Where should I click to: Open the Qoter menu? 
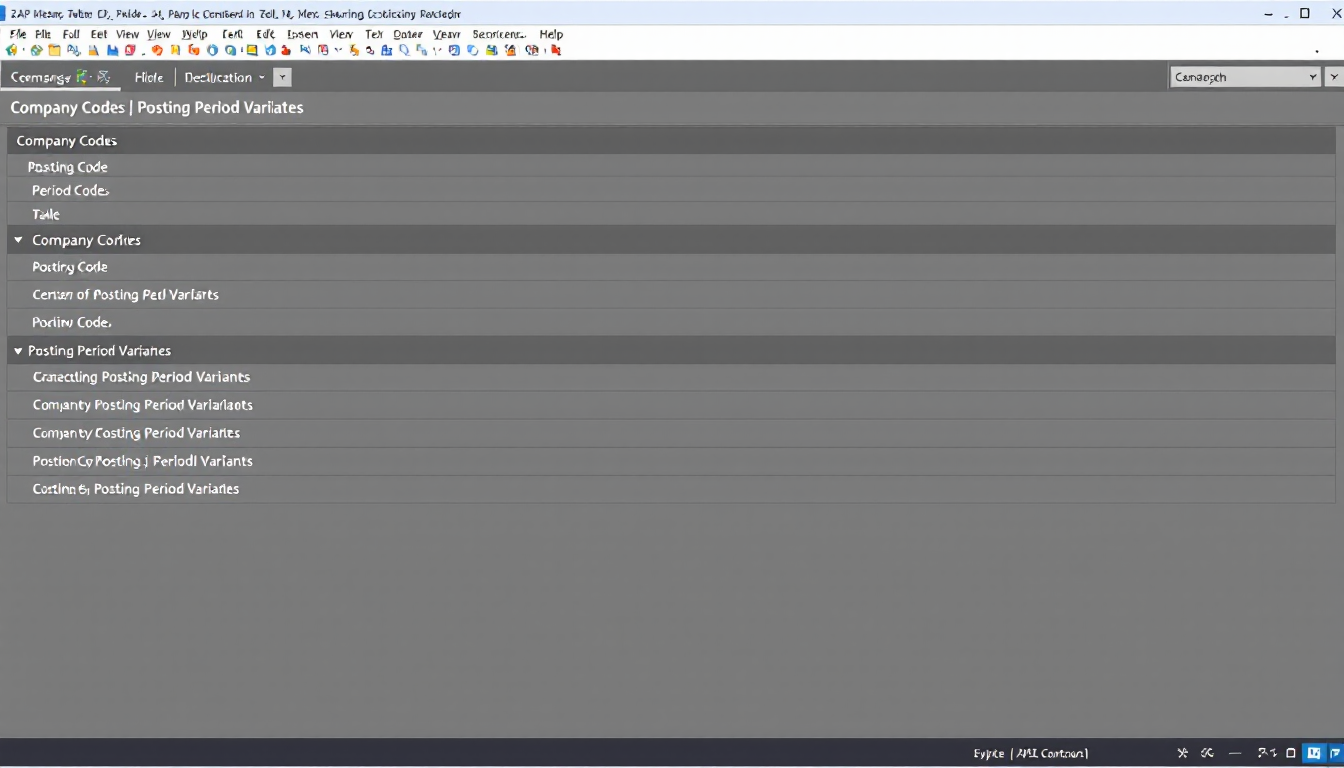[x=407, y=34]
